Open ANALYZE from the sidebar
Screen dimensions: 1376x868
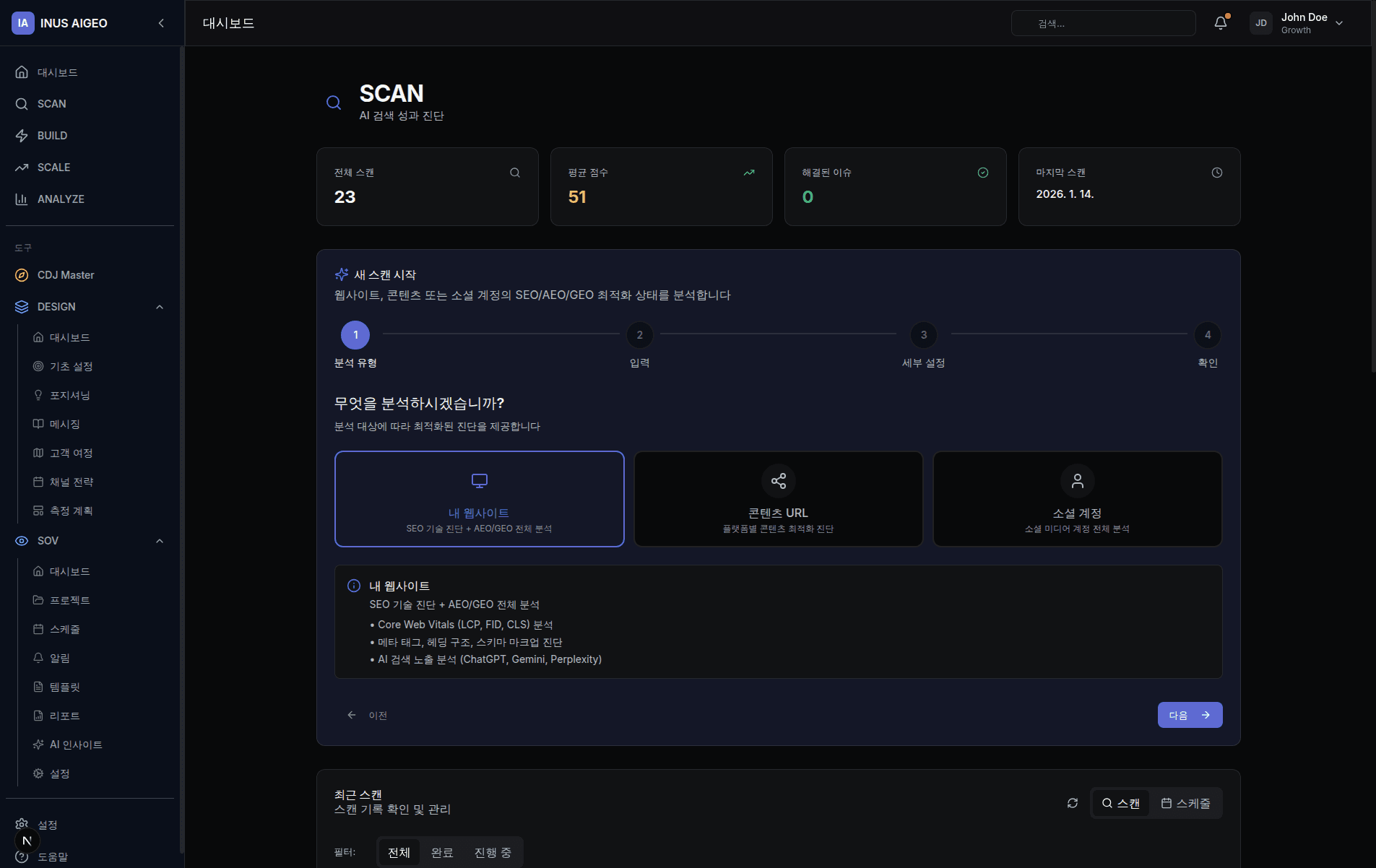pos(61,199)
